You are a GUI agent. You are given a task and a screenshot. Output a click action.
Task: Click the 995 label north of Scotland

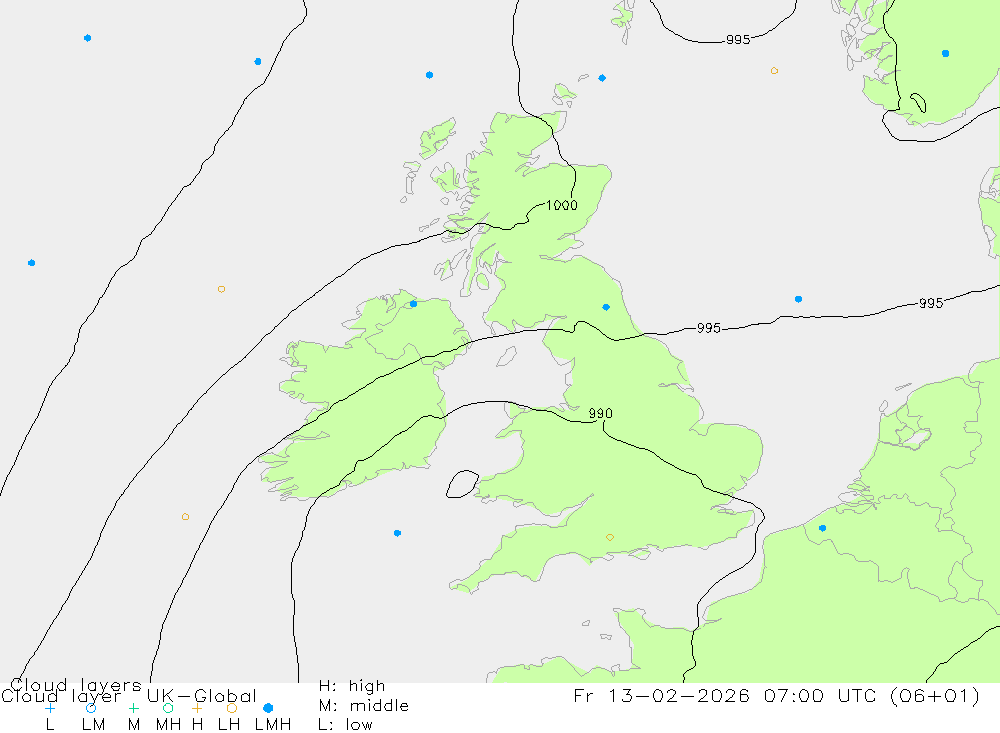click(738, 40)
